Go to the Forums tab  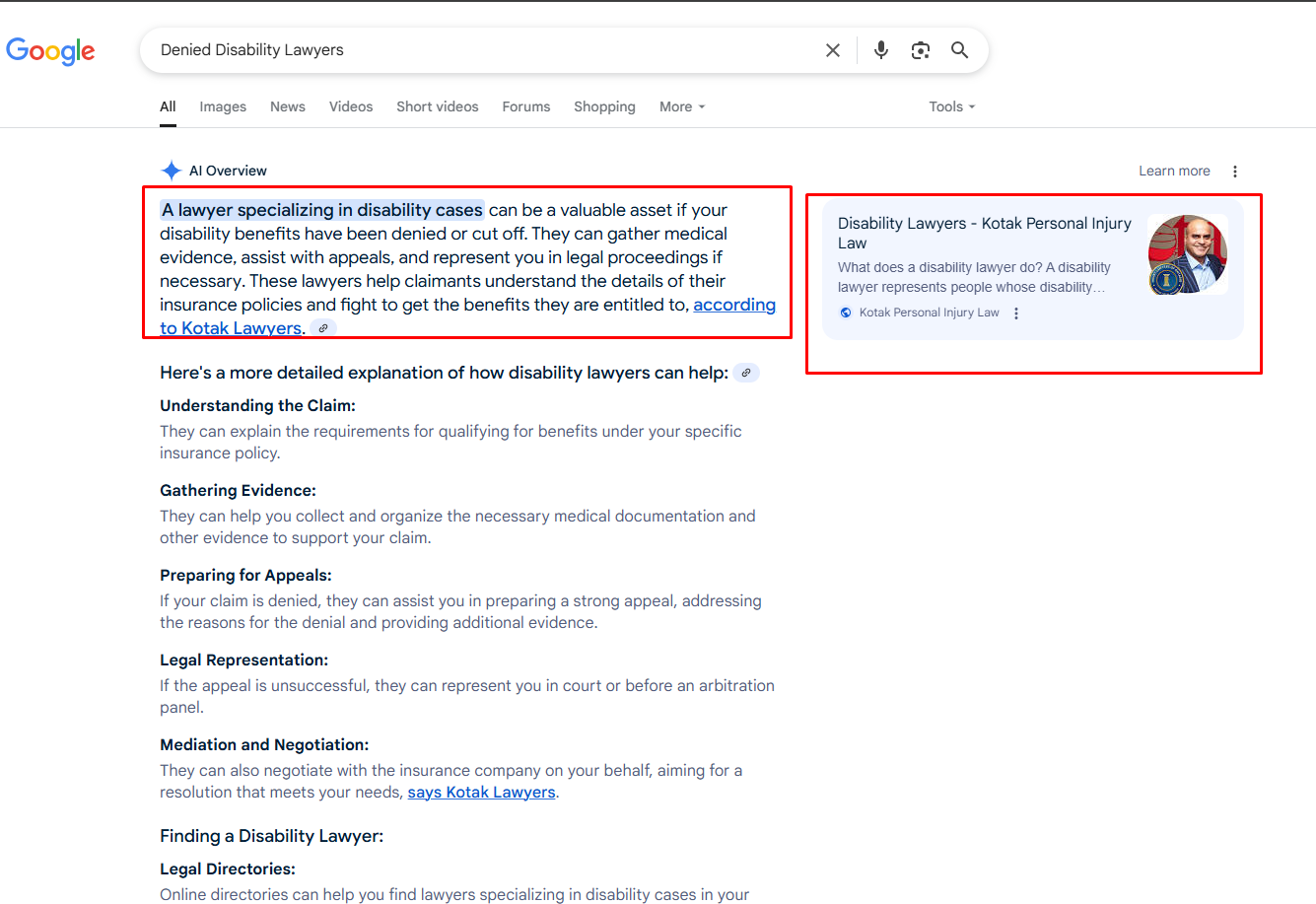tap(526, 106)
